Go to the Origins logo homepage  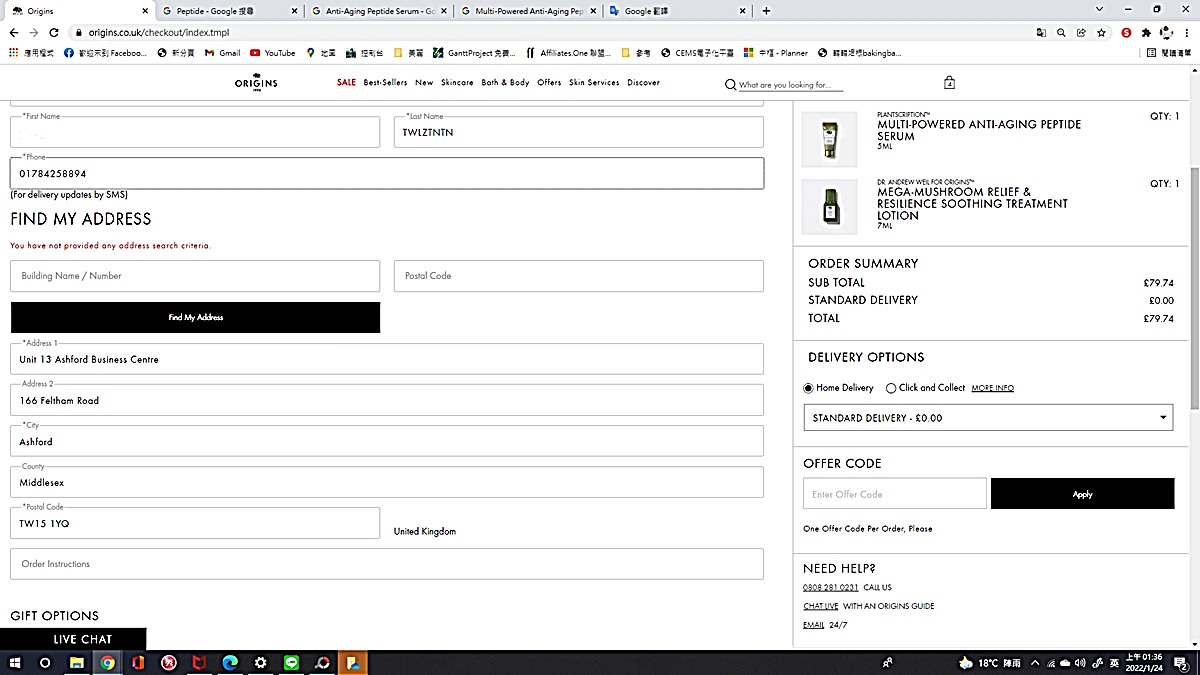(256, 83)
